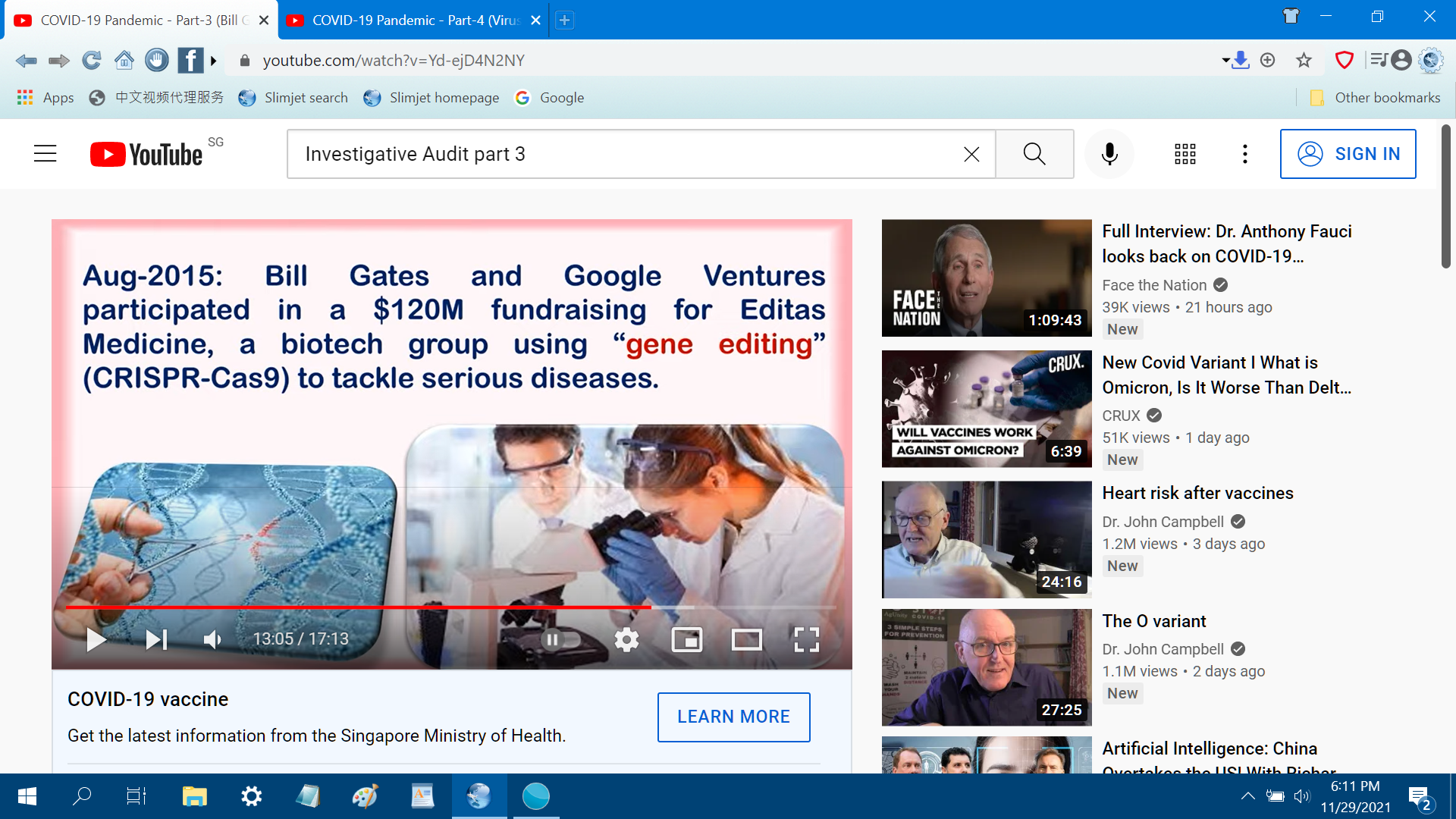Open the browser home page icon

(124, 60)
